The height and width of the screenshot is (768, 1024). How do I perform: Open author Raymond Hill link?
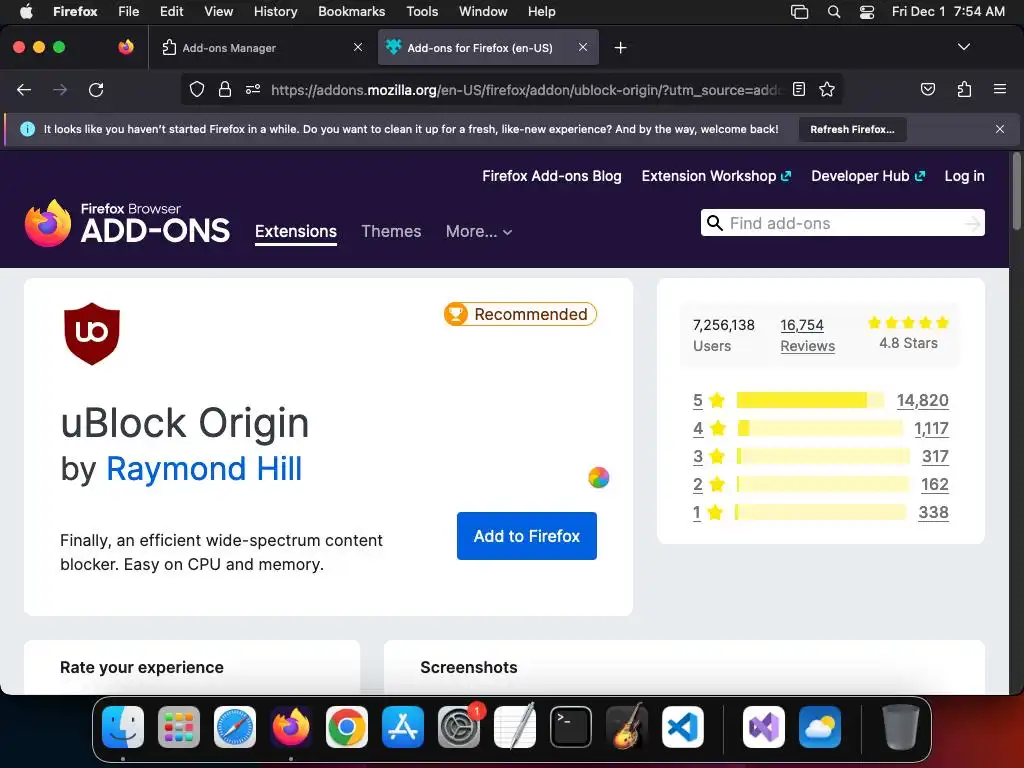pyautogui.click(x=204, y=469)
